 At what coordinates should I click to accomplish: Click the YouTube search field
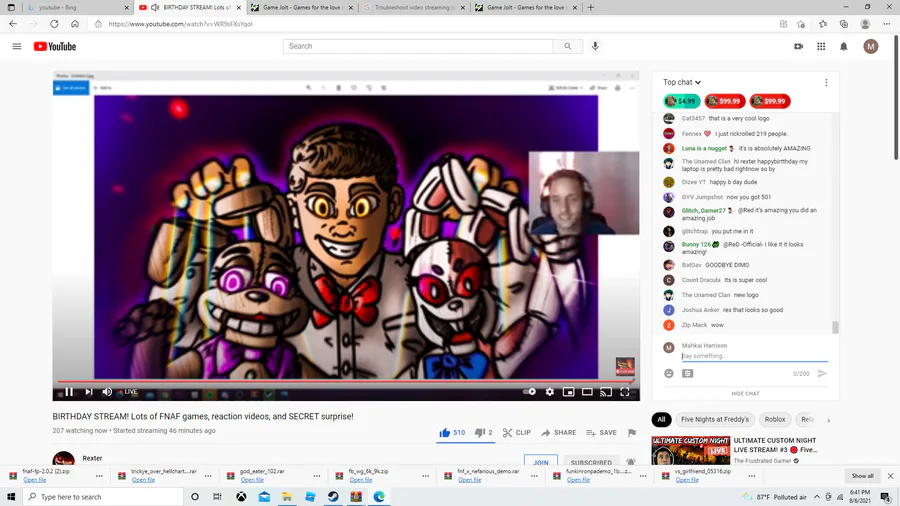(418, 46)
